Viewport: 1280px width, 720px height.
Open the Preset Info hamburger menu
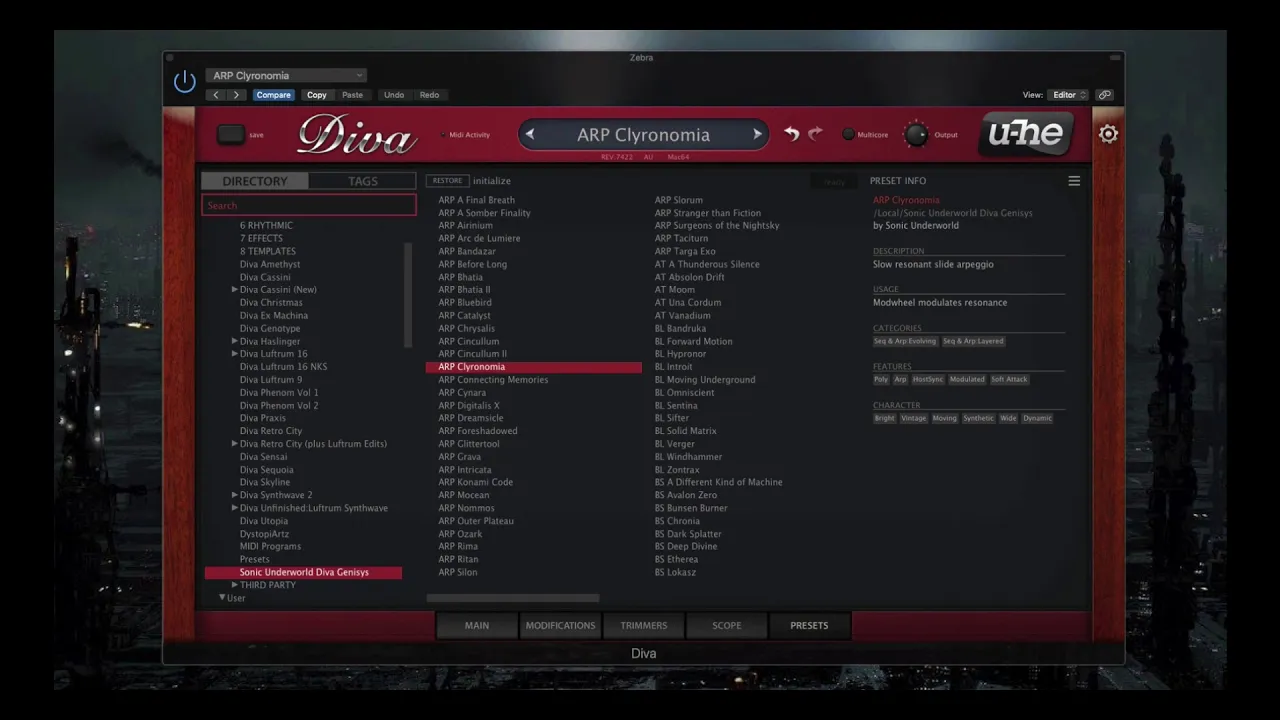[x=1074, y=181]
